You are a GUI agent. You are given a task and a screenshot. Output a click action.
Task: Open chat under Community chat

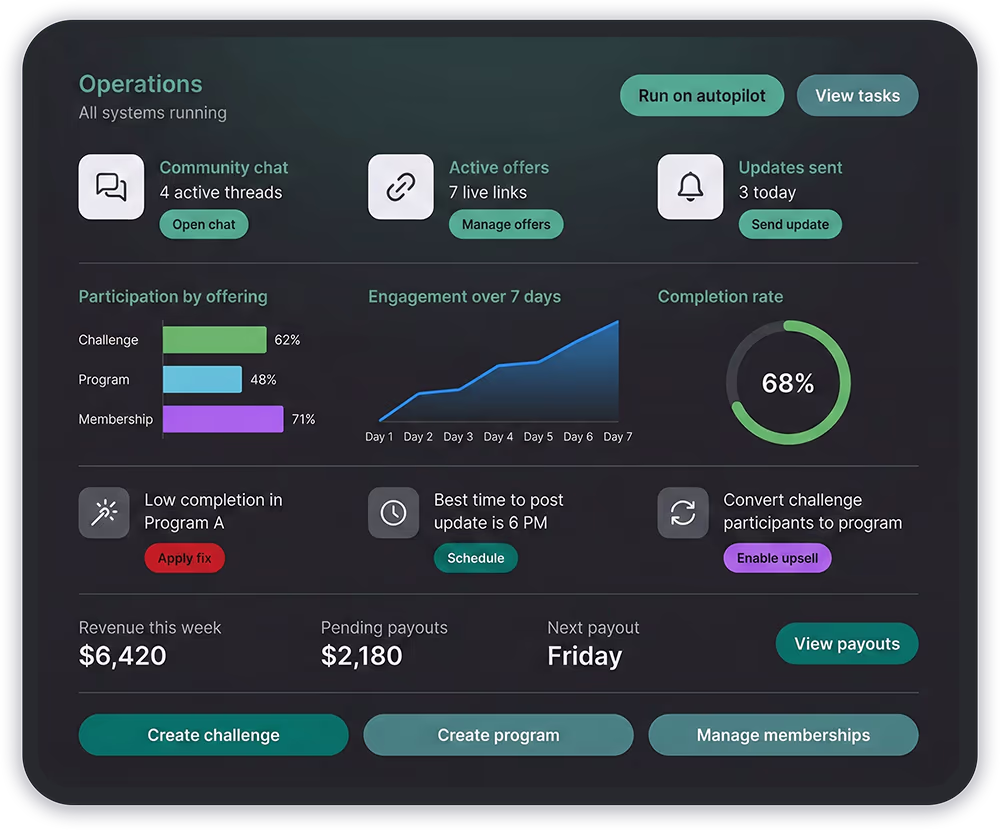204,225
